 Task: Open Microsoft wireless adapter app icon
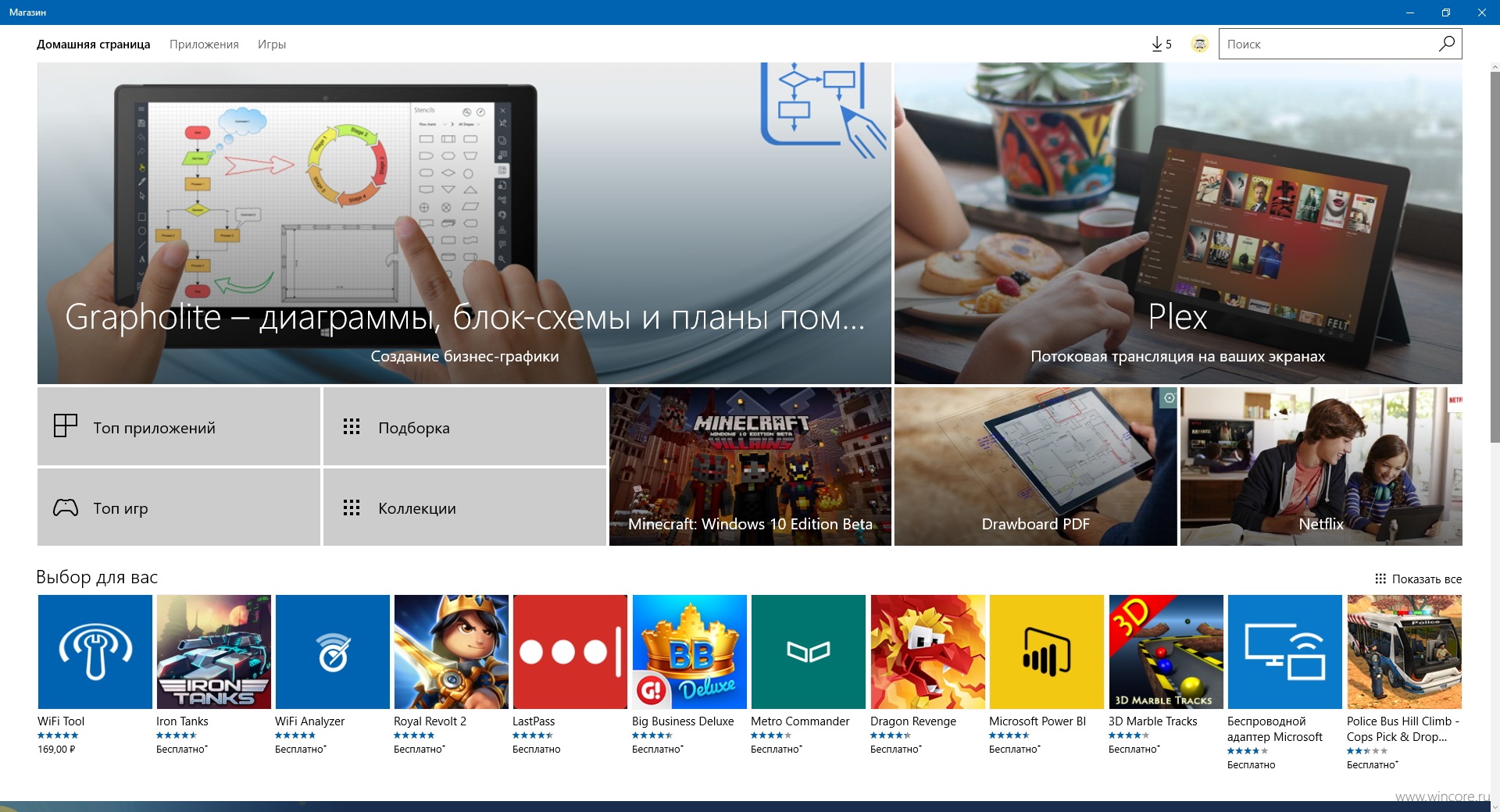[1284, 652]
